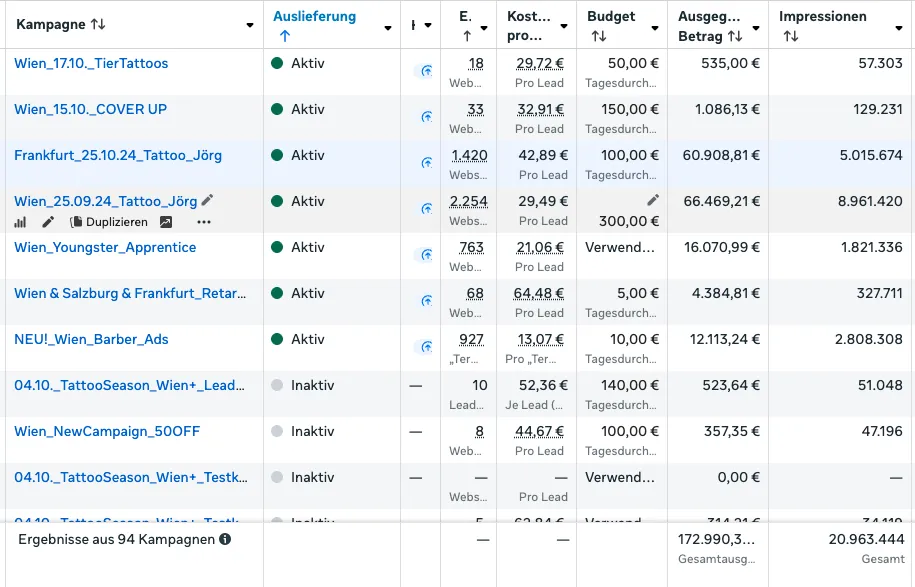Click the export arrow icon beside Duplizieren

pos(166,222)
